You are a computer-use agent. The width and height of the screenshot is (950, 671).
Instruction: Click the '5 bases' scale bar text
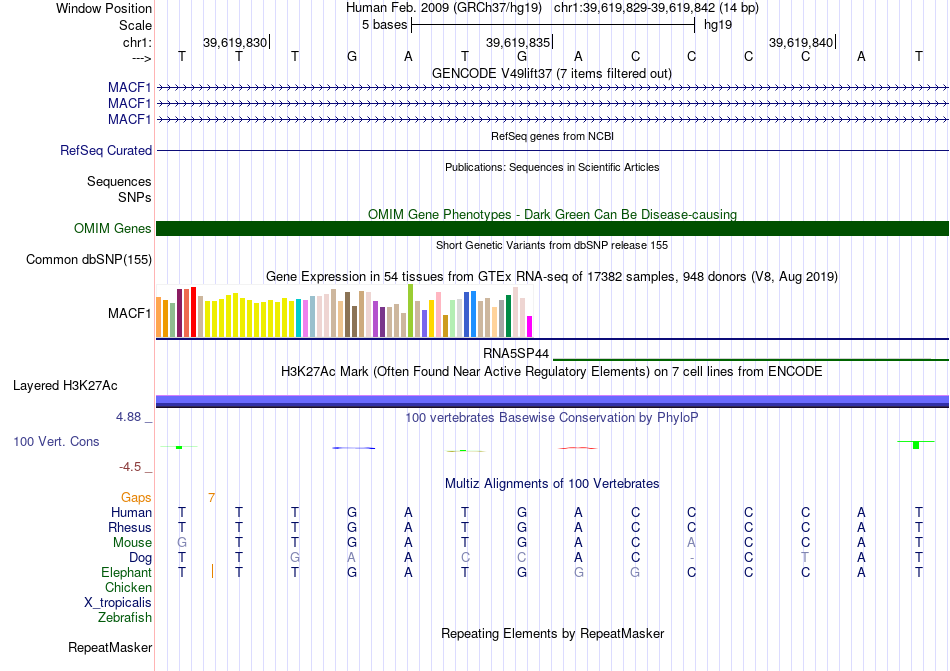[385, 25]
